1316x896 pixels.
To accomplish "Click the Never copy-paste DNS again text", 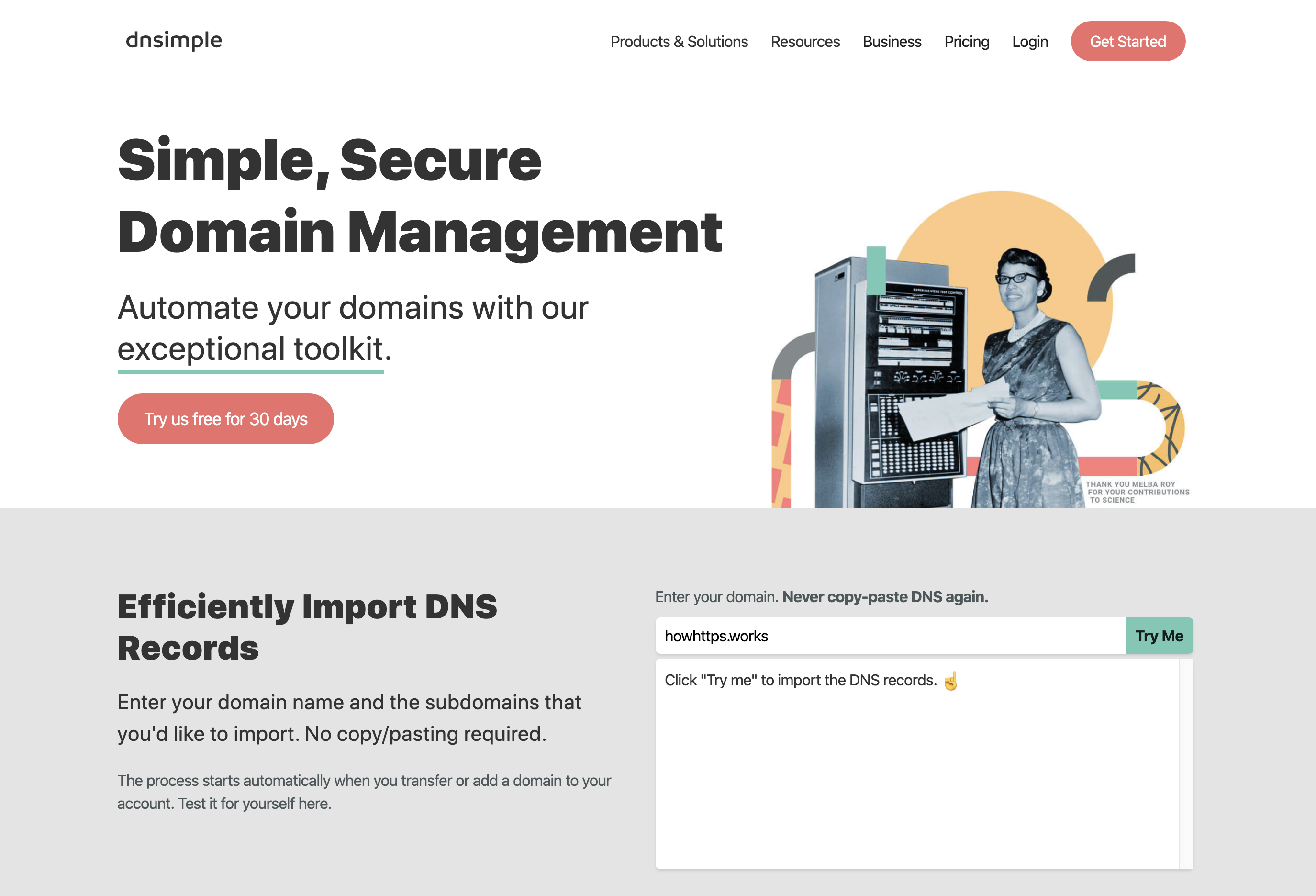I will (x=884, y=597).
